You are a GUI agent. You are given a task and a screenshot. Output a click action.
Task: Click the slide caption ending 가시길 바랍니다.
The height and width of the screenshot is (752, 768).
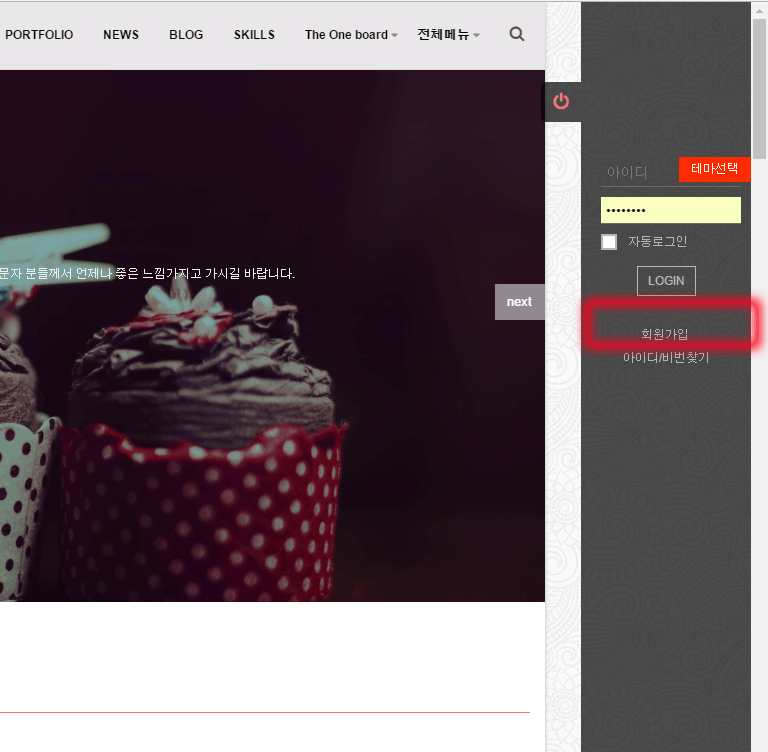(147, 273)
